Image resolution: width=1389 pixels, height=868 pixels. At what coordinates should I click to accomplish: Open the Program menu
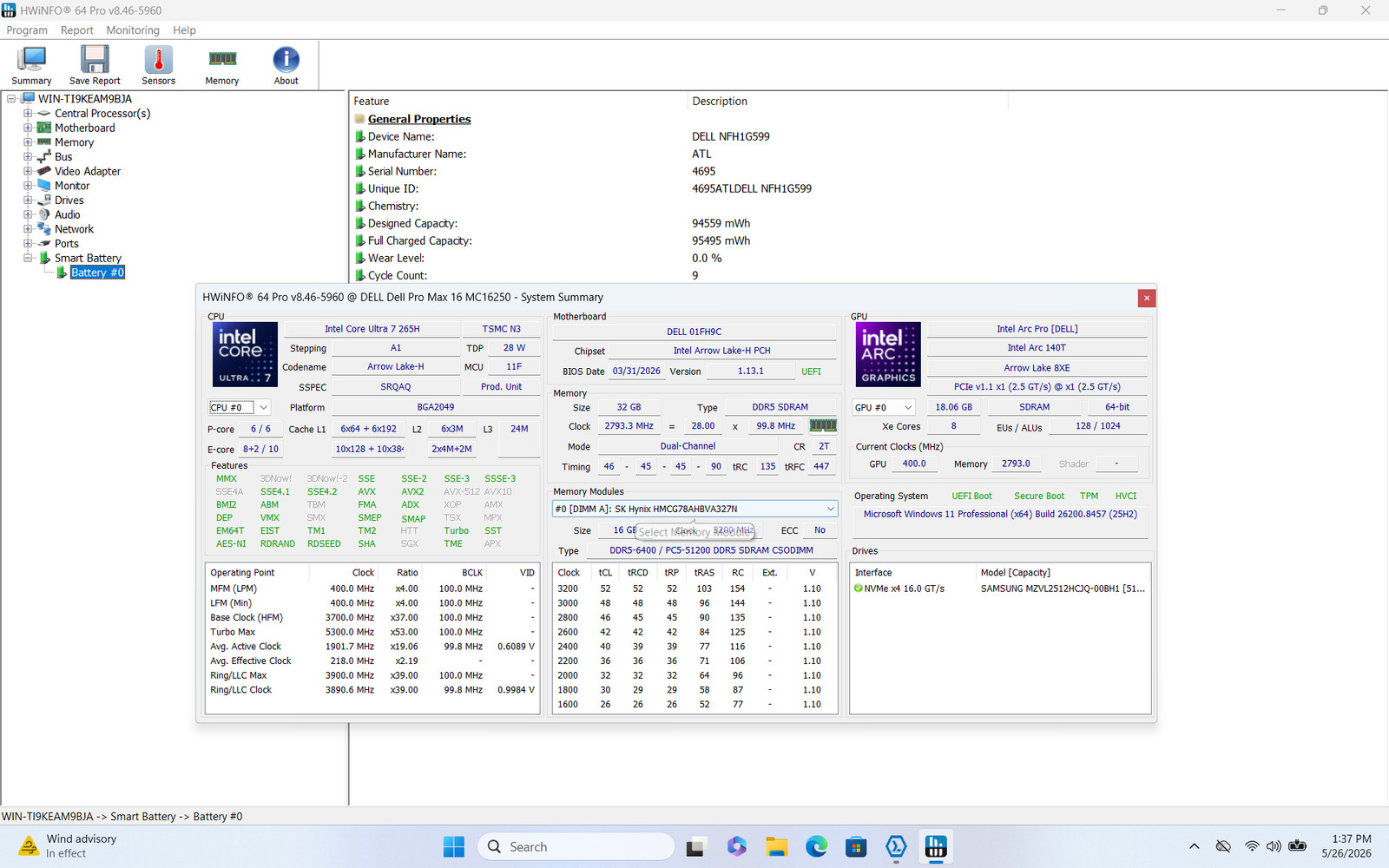pos(27,30)
